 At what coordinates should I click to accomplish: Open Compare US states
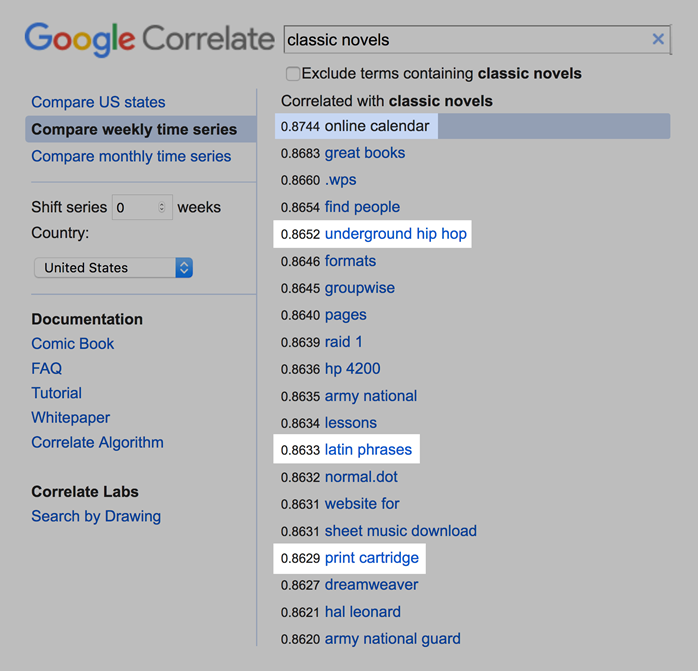click(98, 102)
